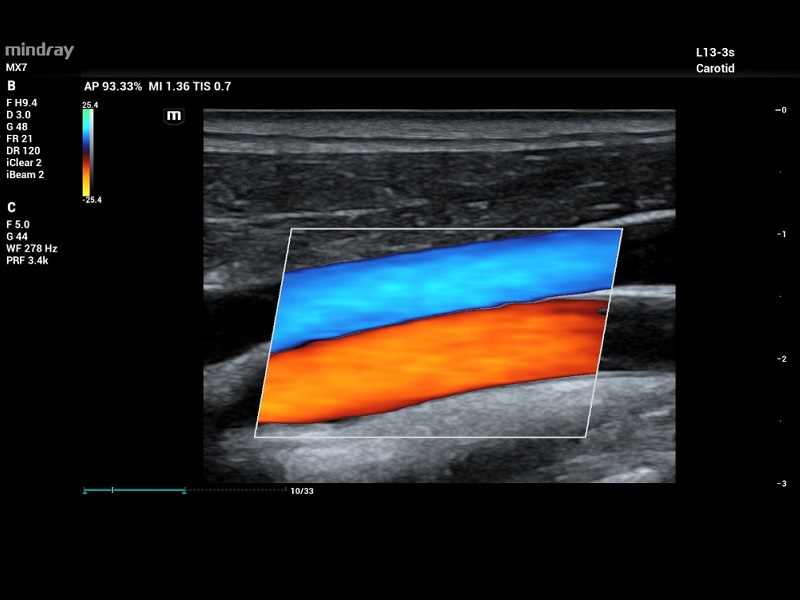This screenshot has width=800, height=600.
Task: Click the current frame tick on cine bar
Action: point(113,490)
